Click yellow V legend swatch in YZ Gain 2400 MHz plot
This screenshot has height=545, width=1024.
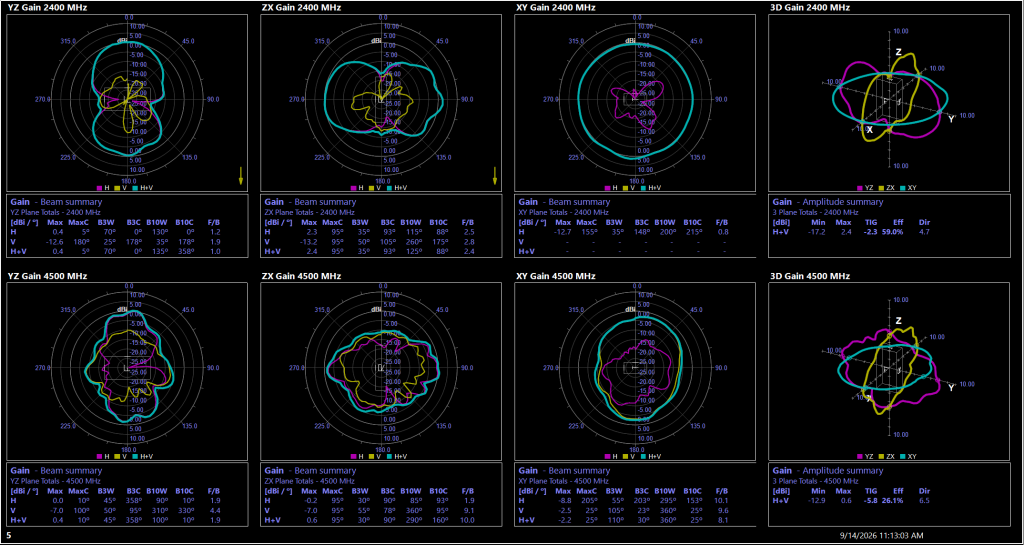pyautogui.click(x=116, y=188)
